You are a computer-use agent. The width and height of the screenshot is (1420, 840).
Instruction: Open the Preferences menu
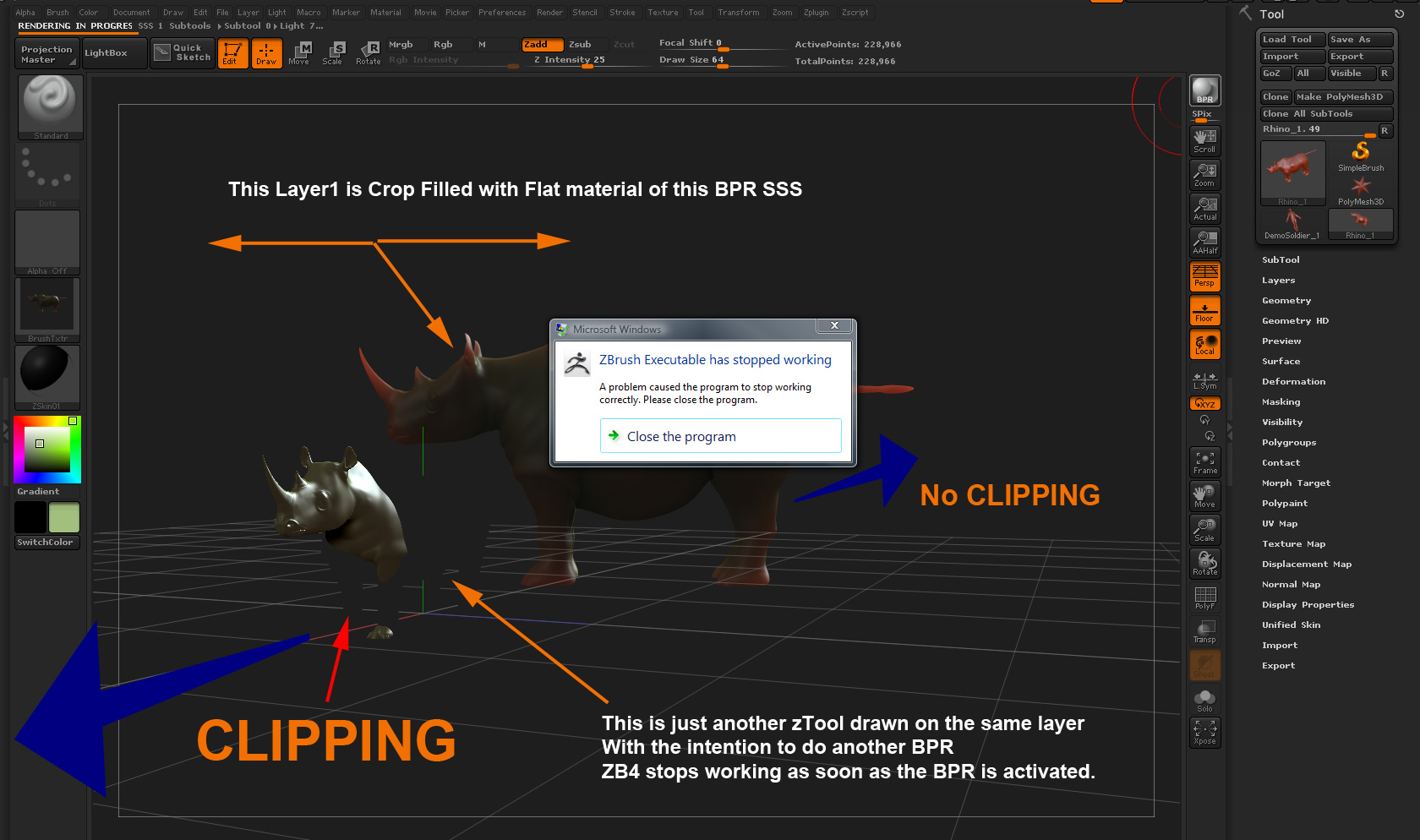click(x=502, y=12)
